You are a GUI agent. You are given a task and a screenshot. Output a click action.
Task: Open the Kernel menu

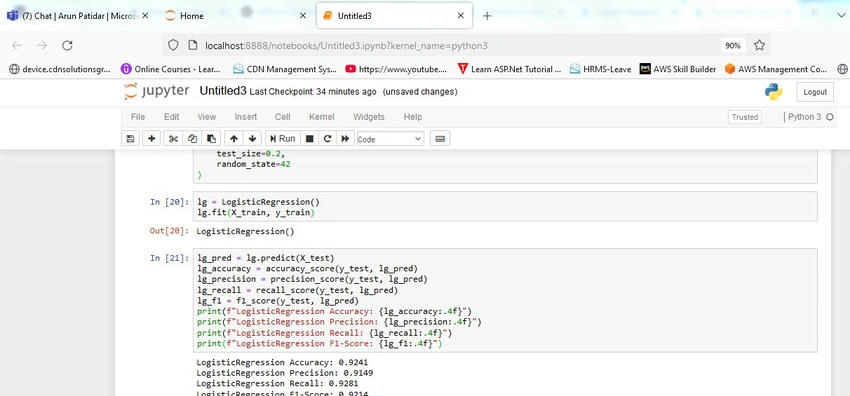point(321,116)
